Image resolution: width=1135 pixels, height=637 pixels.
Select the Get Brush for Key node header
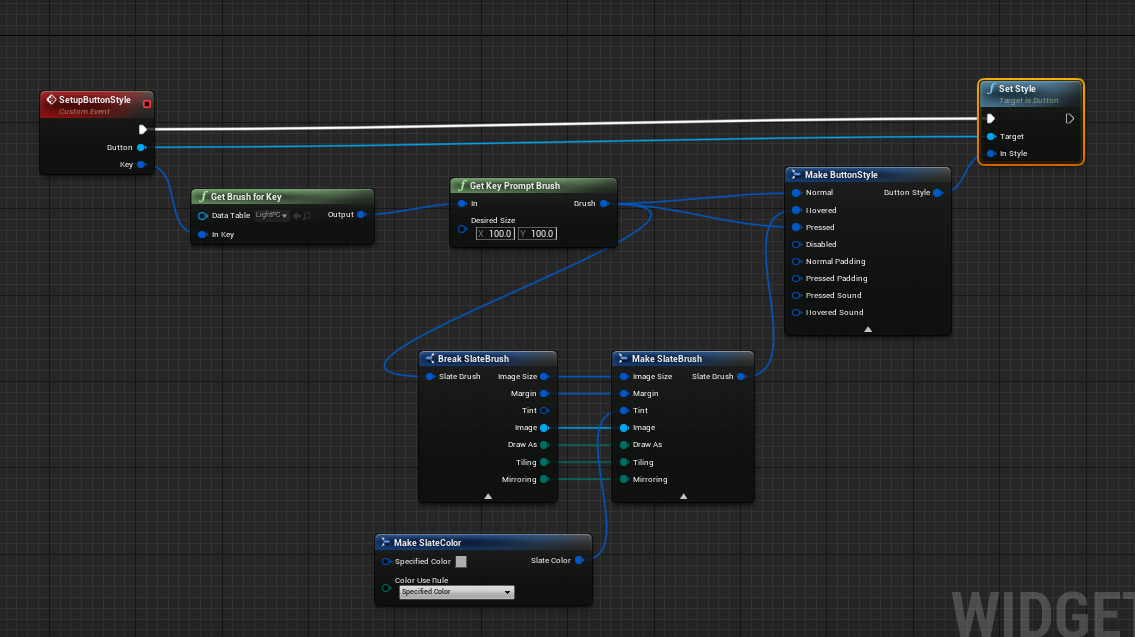click(246, 197)
